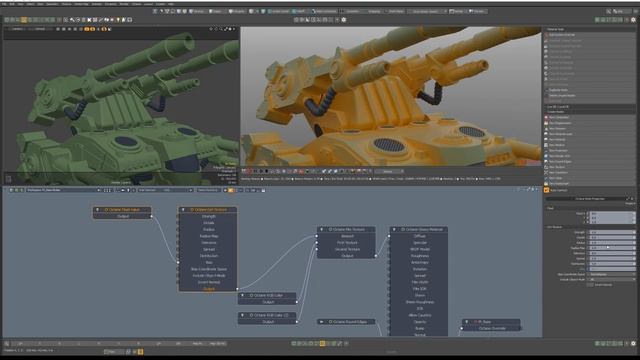
Task: Open the workspace selector dropdown in the node graph toolbar
Action: [63, 190]
